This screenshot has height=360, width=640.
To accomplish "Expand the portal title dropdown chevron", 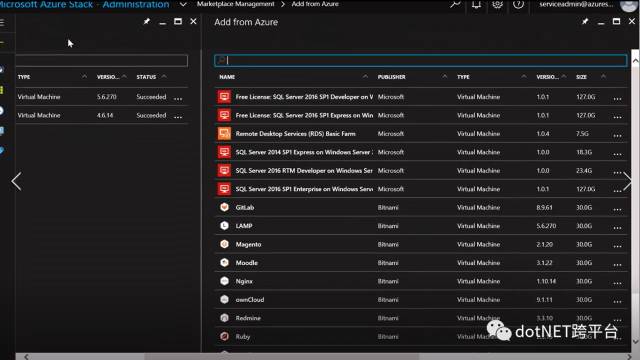I will [183, 4].
